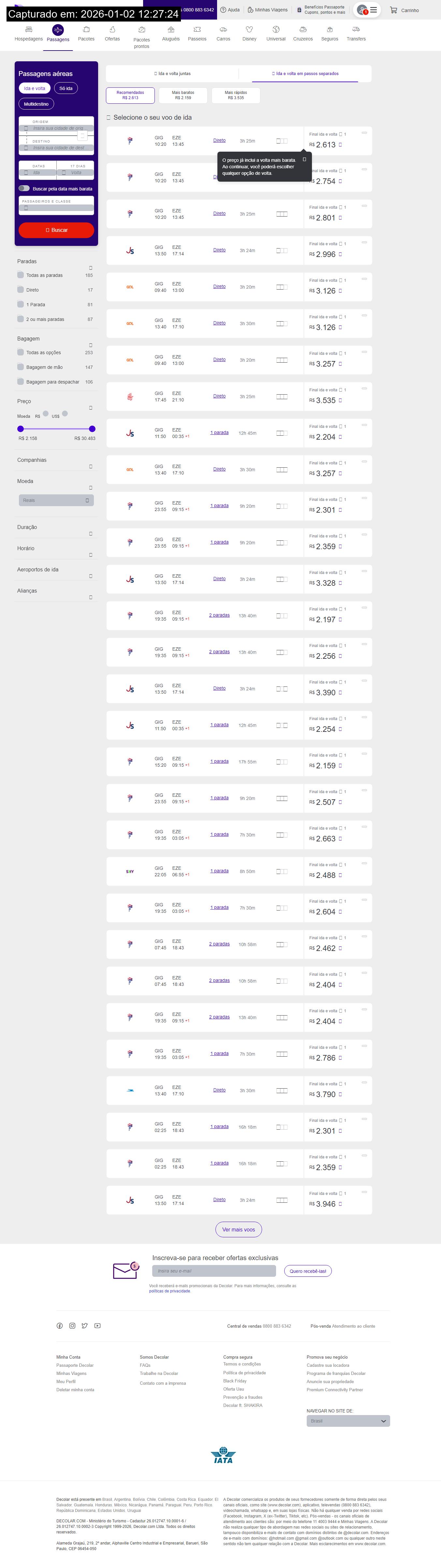Select the Mais baratos sorting tab
Viewport: 441px width, 1568px height.
pos(183,96)
